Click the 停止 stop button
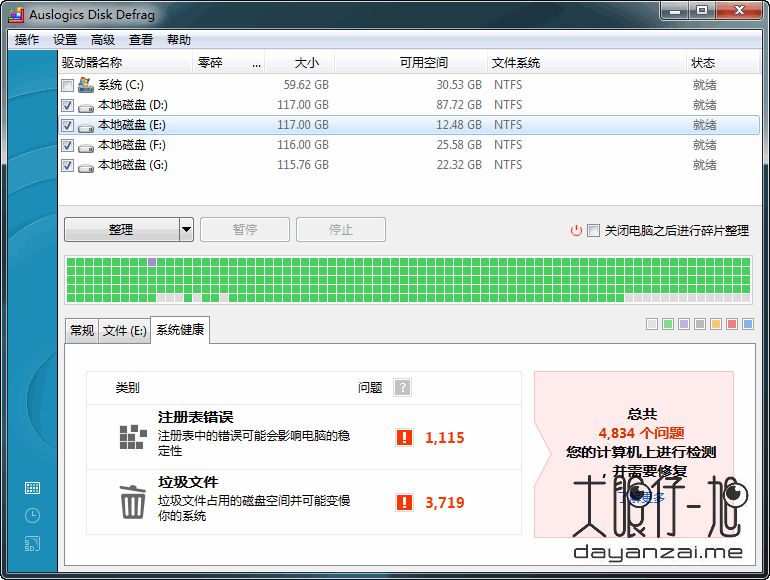The width and height of the screenshot is (770, 580). (x=341, y=229)
